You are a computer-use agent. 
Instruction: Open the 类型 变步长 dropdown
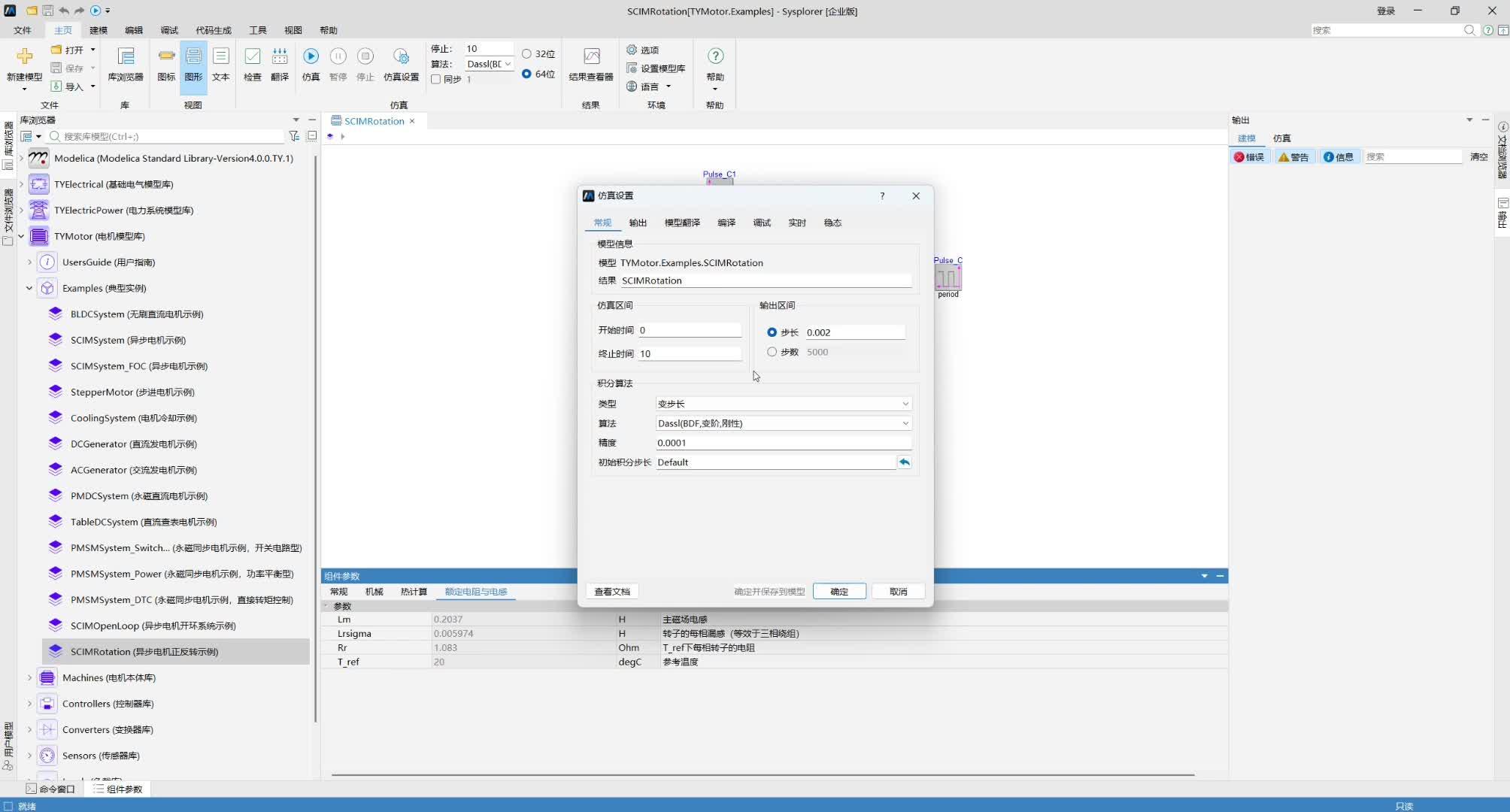[x=783, y=404]
